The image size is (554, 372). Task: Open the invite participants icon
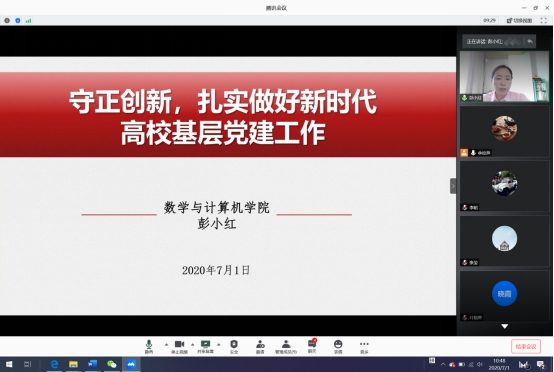coord(260,347)
